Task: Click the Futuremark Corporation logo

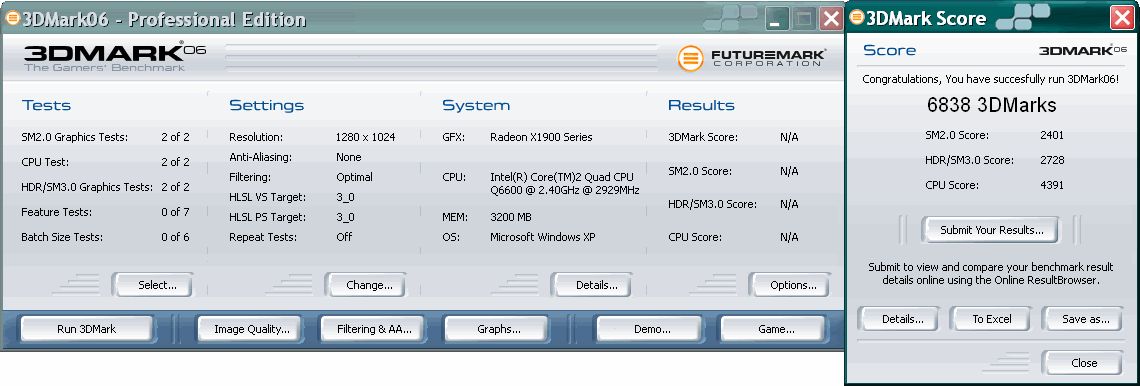Action: tap(751, 58)
